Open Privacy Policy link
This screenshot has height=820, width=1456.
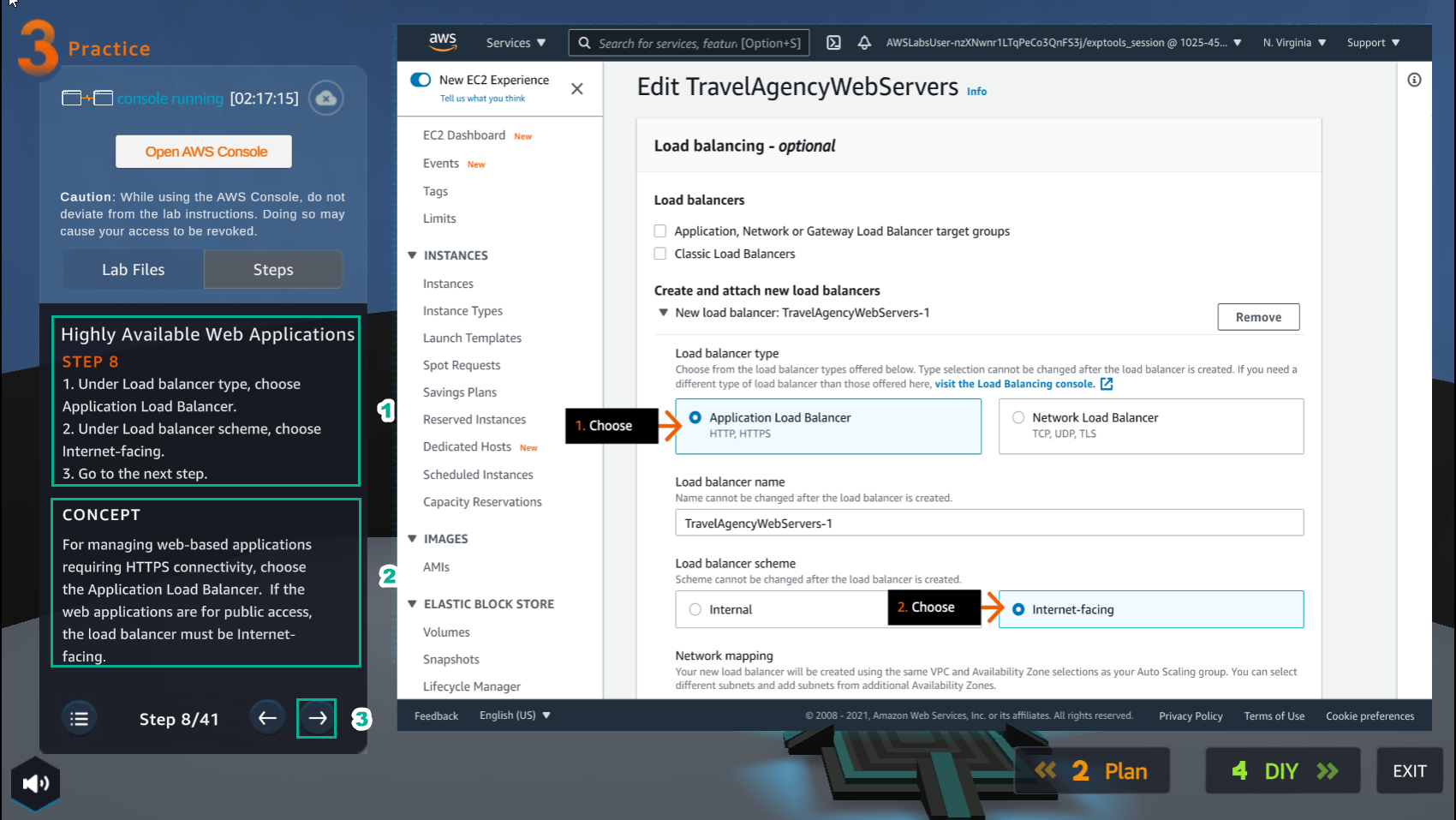pos(1190,716)
